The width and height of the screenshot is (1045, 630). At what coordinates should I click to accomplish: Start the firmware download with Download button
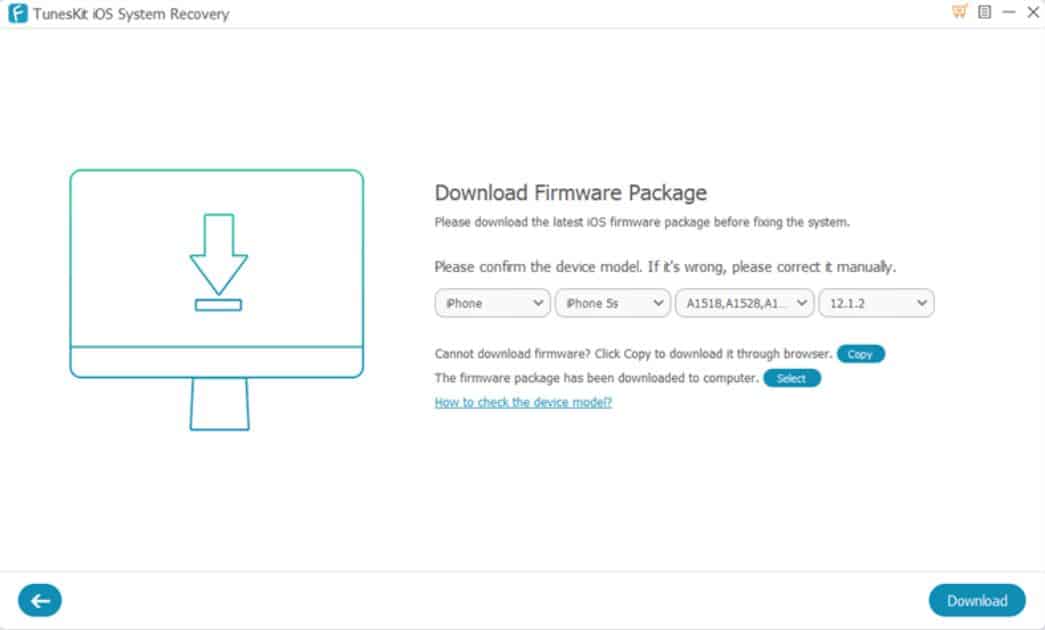[x=976, y=600]
